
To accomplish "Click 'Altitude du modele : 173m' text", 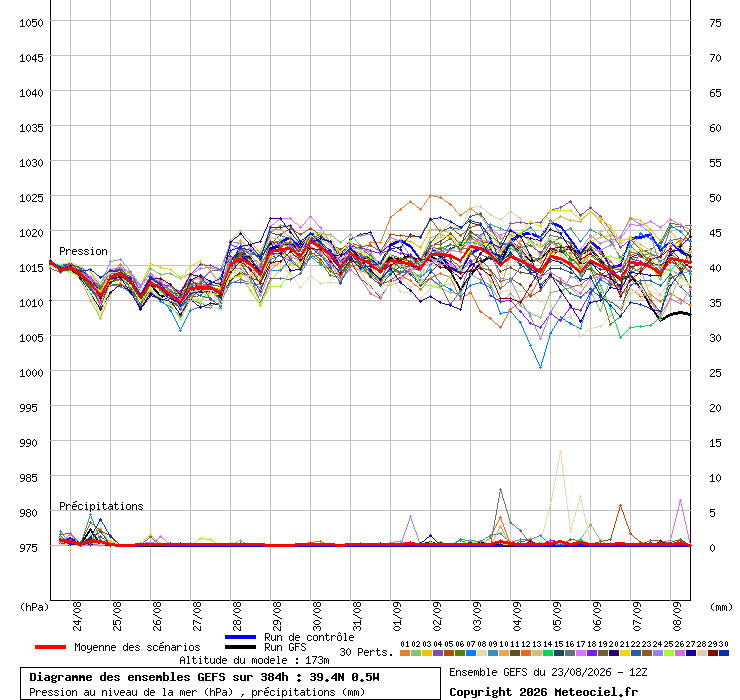I will click(x=254, y=660).
